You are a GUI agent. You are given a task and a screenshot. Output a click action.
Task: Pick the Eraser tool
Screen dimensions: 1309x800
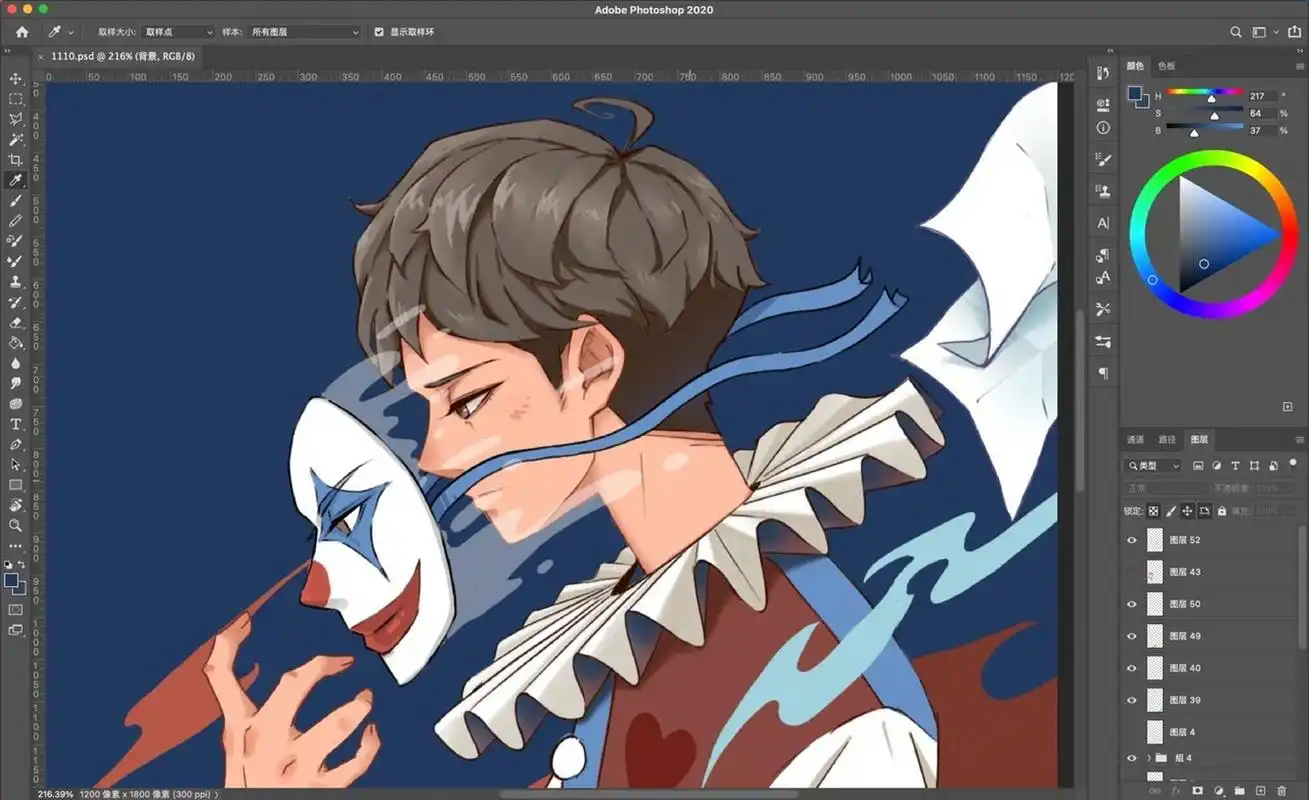(15, 323)
